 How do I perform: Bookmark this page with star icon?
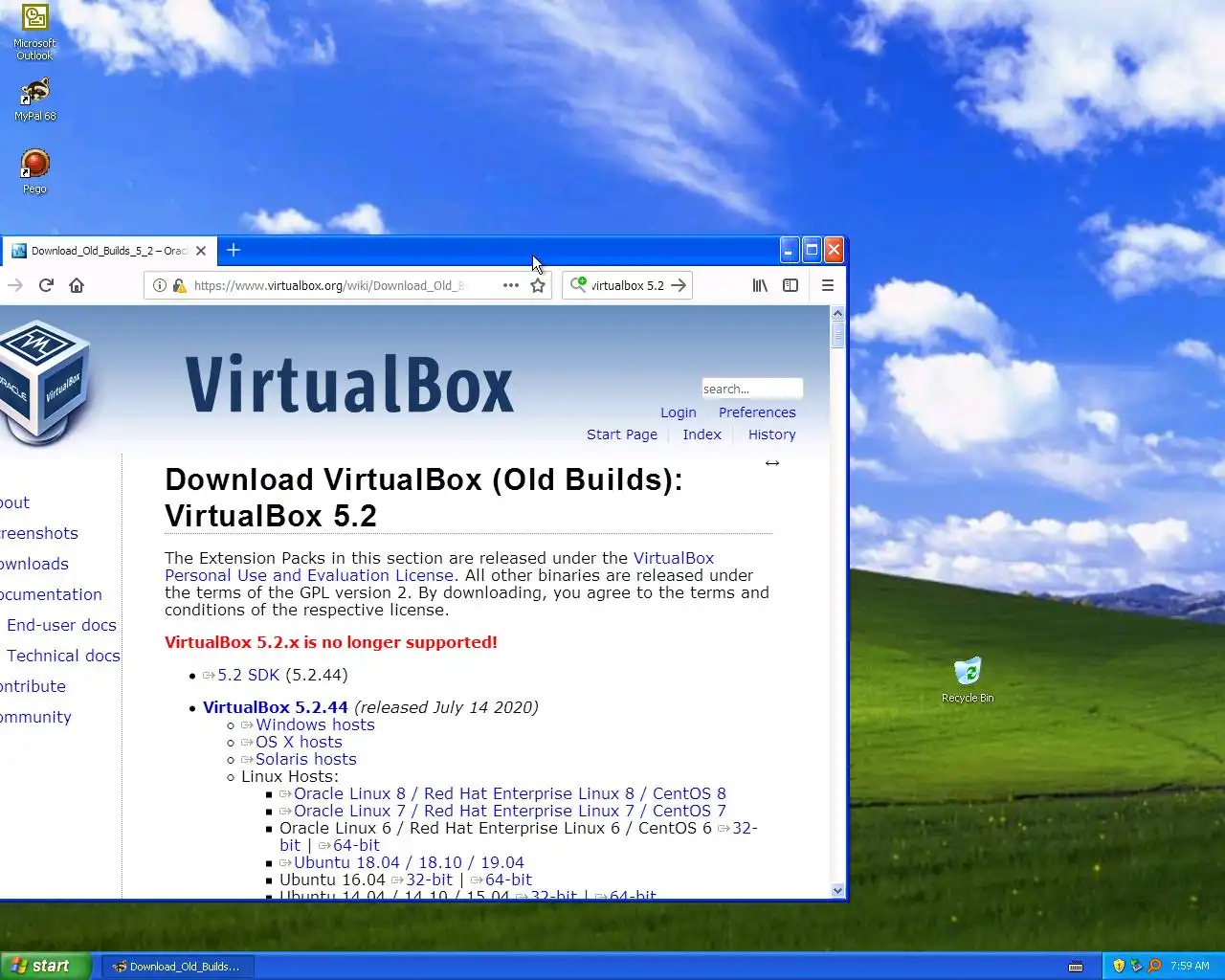pos(538,285)
